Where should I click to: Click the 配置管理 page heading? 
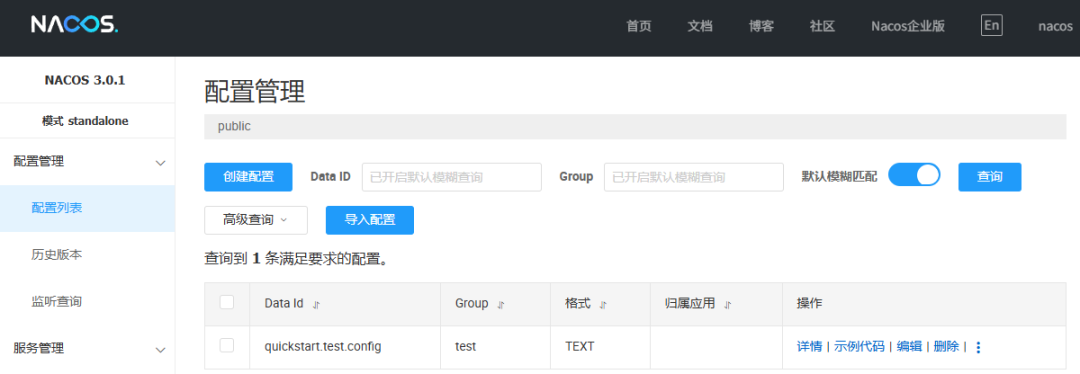point(255,92)
